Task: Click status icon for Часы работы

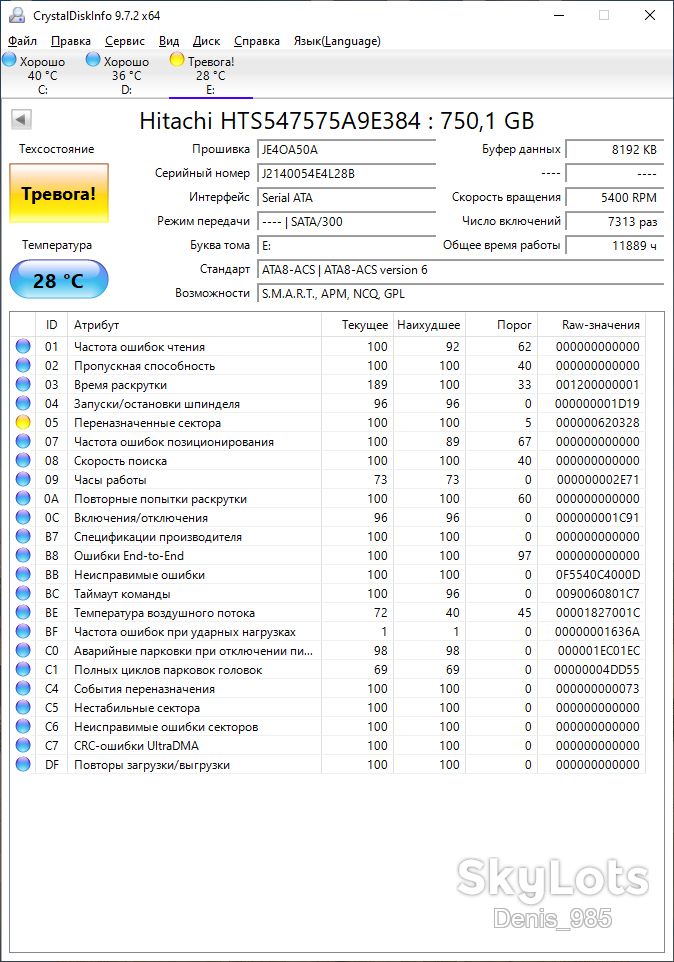Action: (x=23, y=479)
